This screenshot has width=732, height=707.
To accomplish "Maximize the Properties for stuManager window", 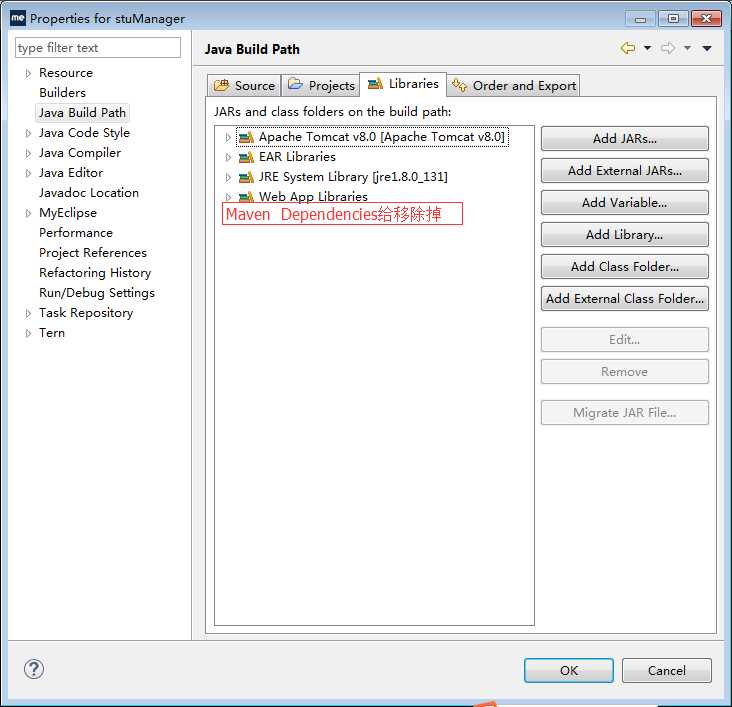I will point(673,19).
